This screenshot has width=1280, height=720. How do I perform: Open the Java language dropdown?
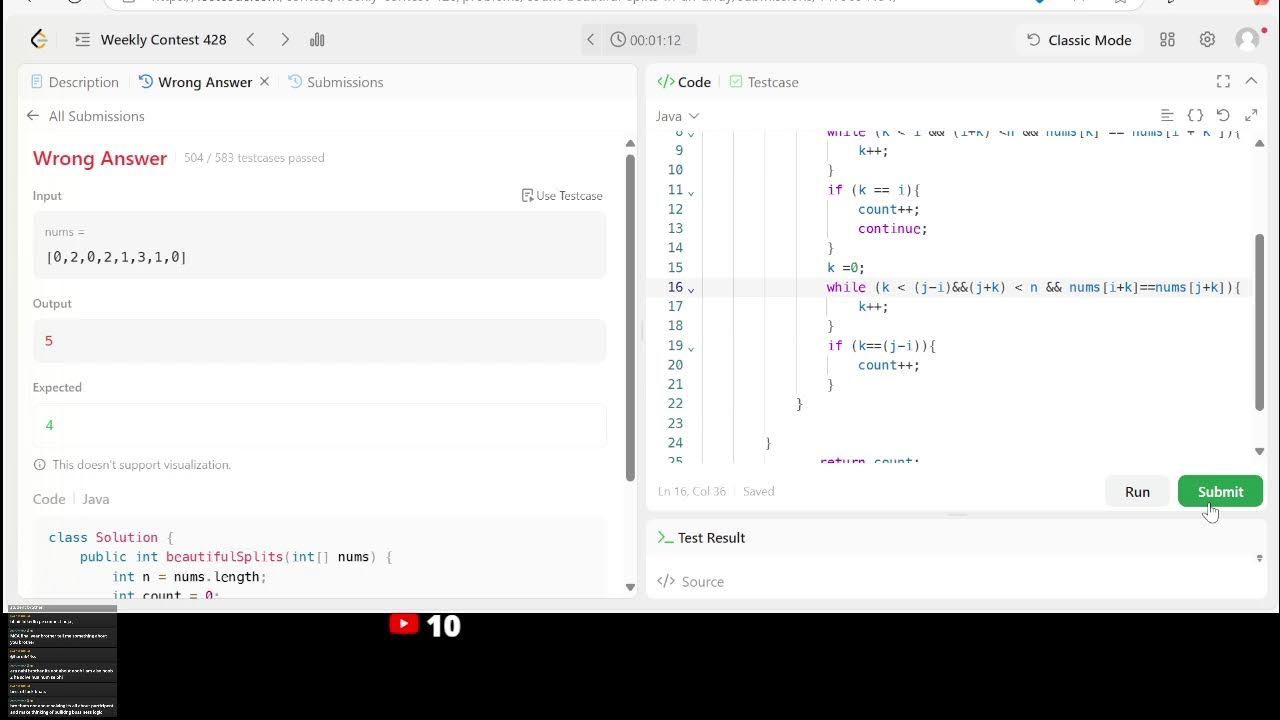click(678, 116)
